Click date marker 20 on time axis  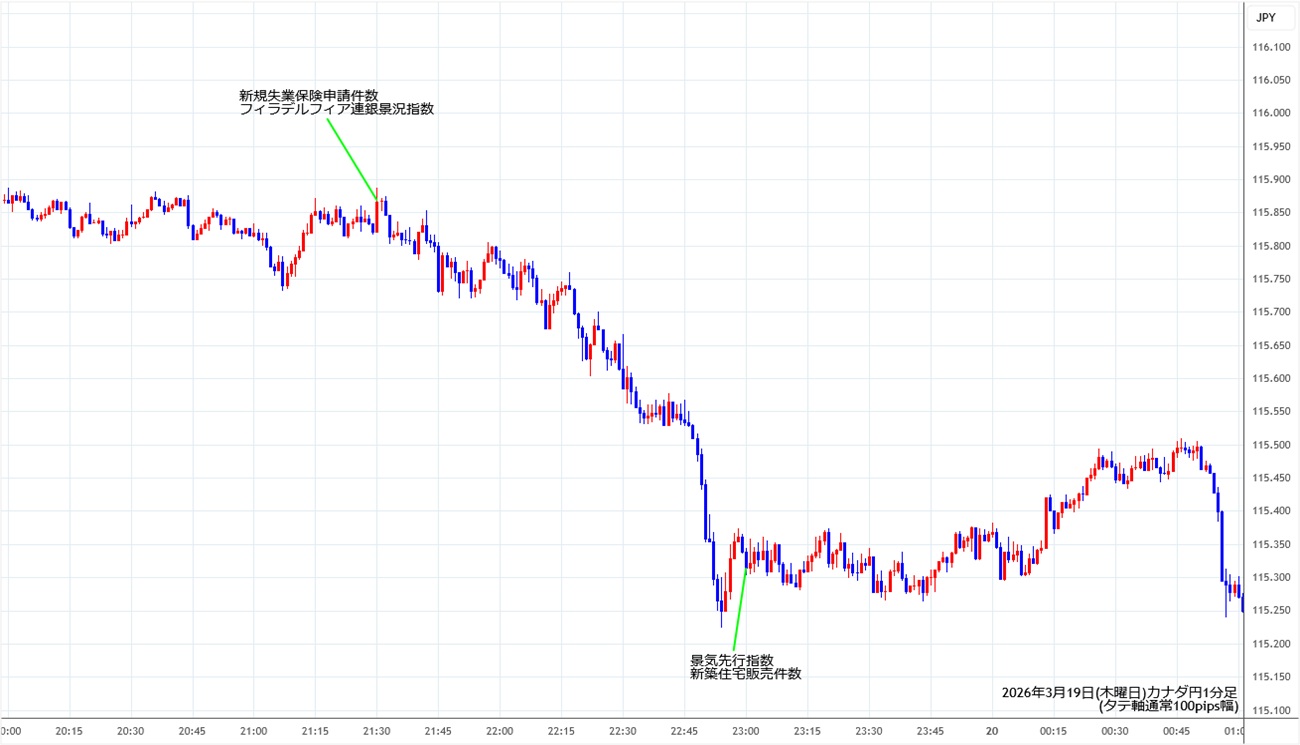993,731
